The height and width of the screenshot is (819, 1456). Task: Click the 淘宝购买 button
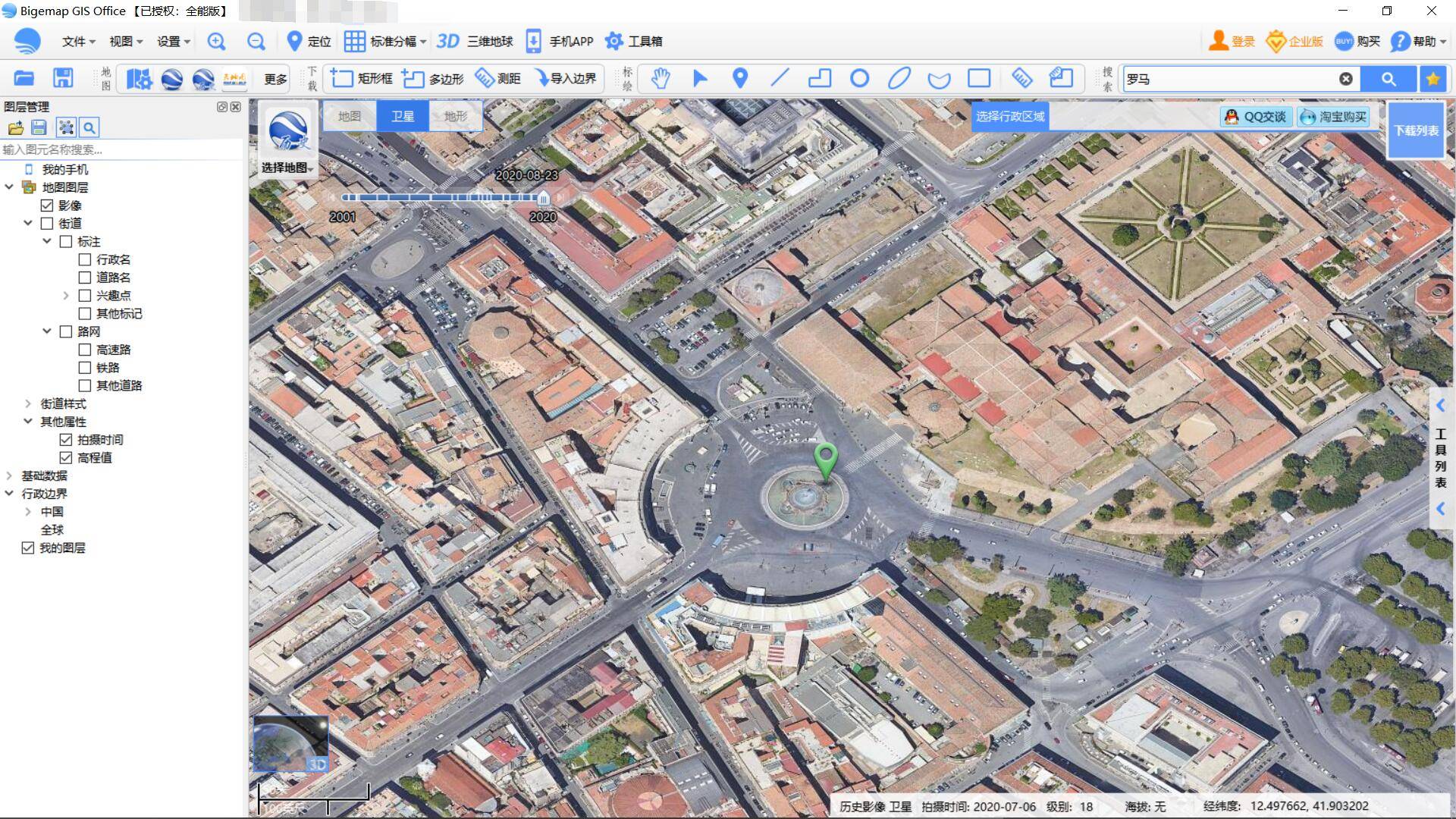coord(1334,117)
